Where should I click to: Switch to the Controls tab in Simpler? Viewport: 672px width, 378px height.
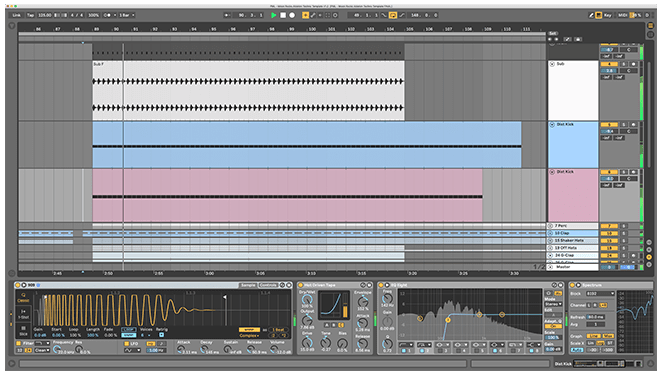[269, 285]
